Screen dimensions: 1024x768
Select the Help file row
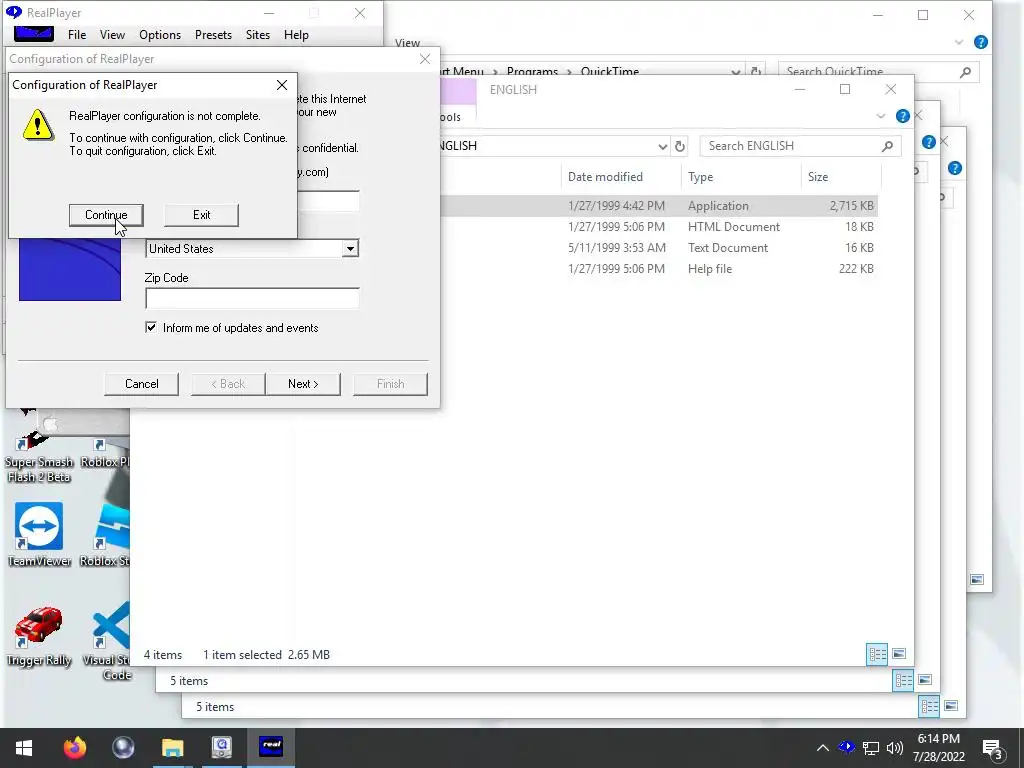[x=659, y=268]
